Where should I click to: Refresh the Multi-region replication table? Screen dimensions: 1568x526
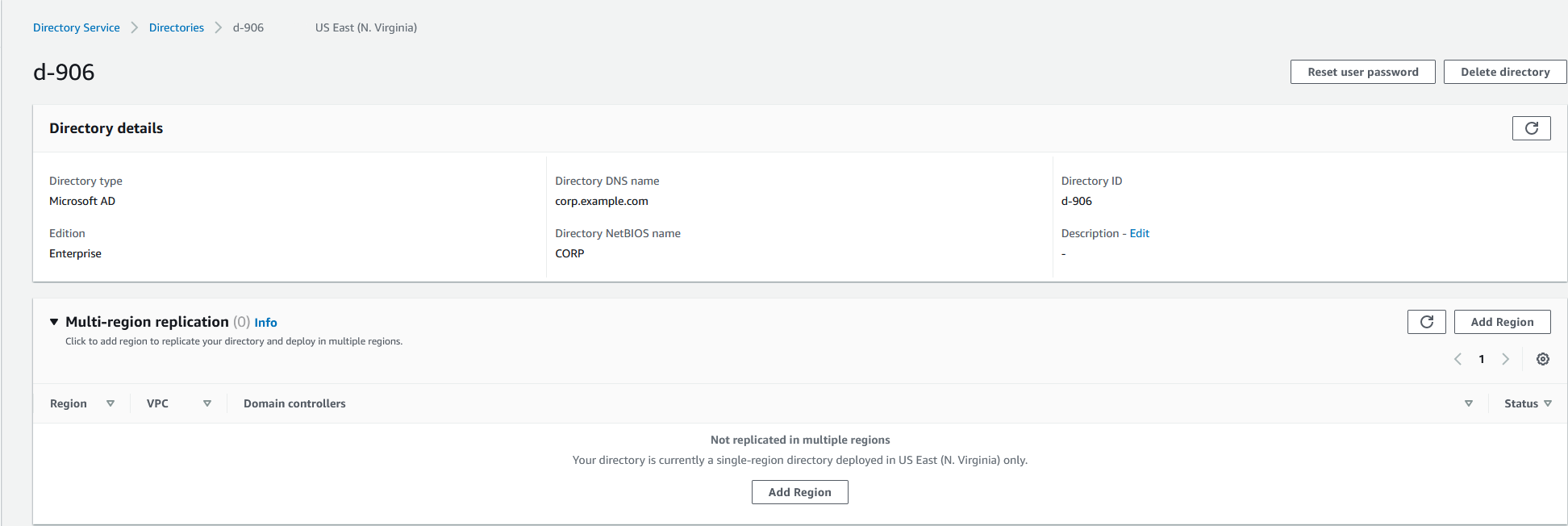click(x=1426, y=321)
